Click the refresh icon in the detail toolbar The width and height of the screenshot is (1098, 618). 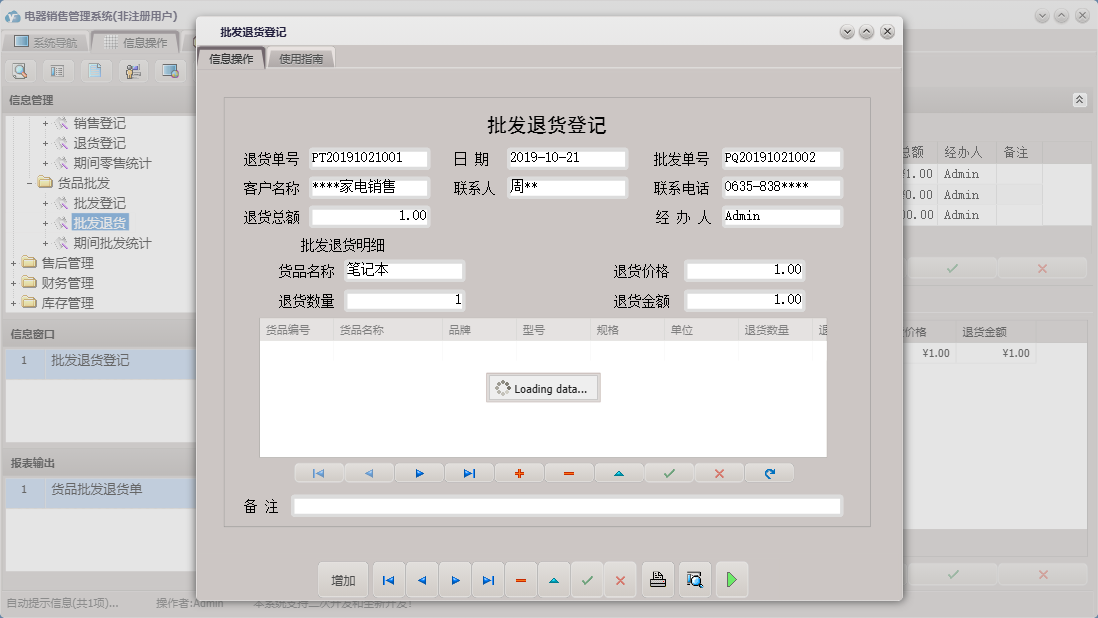(x=769, y=472)
